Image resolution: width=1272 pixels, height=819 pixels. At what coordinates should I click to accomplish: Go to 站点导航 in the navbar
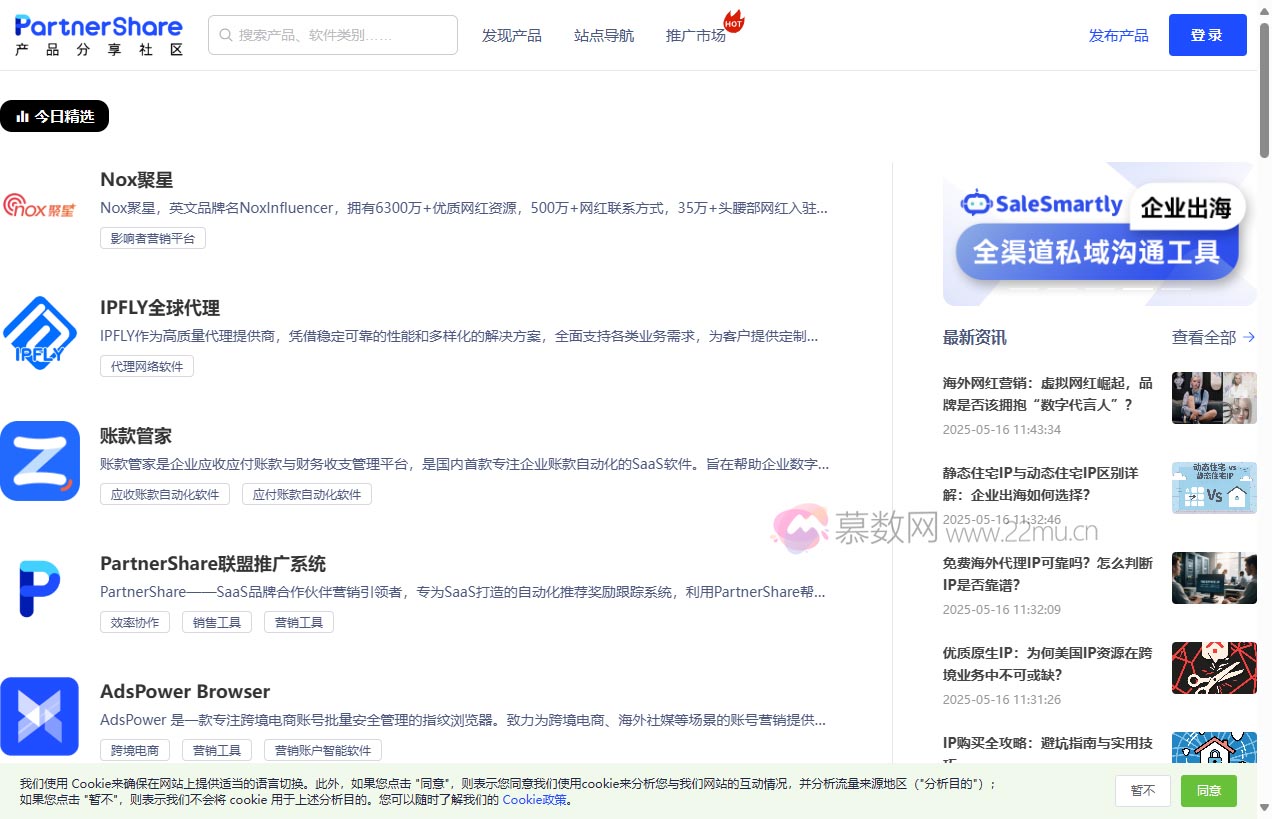tap(603, 36)
